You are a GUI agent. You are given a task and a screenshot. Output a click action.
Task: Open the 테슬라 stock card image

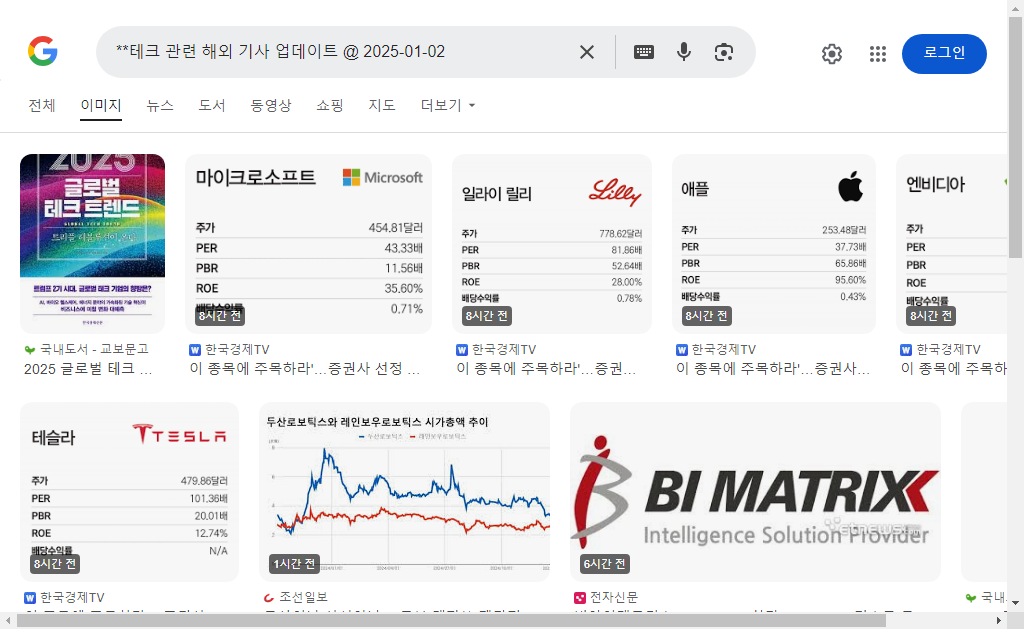click(x=129, y=492)
